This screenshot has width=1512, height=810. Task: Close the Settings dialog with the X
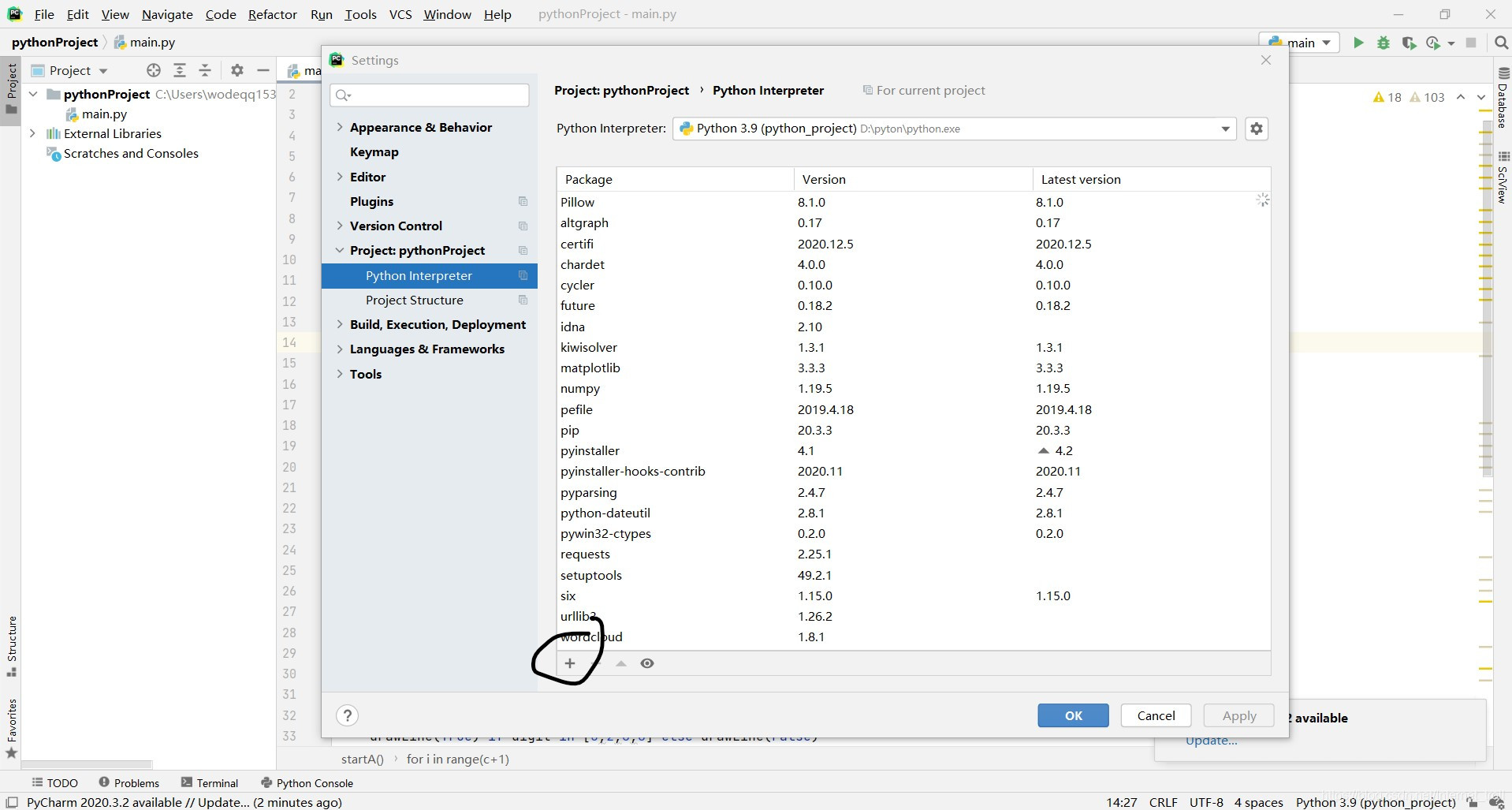(1266, 60)
